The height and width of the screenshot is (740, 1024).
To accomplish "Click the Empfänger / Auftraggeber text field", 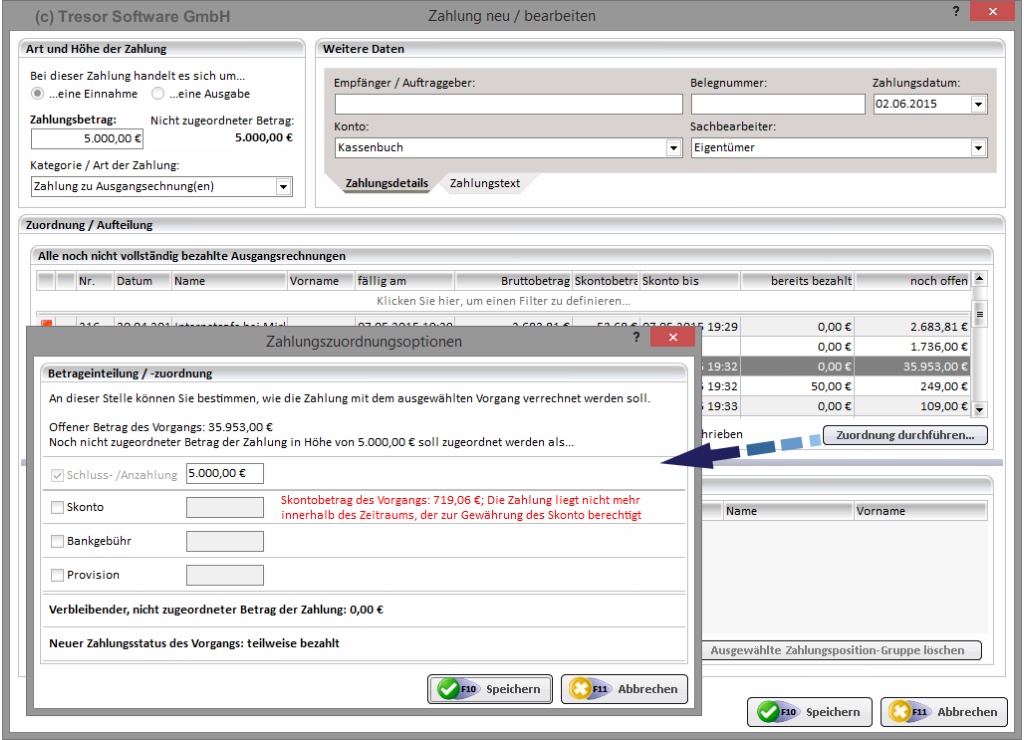I will click(508, 104).
